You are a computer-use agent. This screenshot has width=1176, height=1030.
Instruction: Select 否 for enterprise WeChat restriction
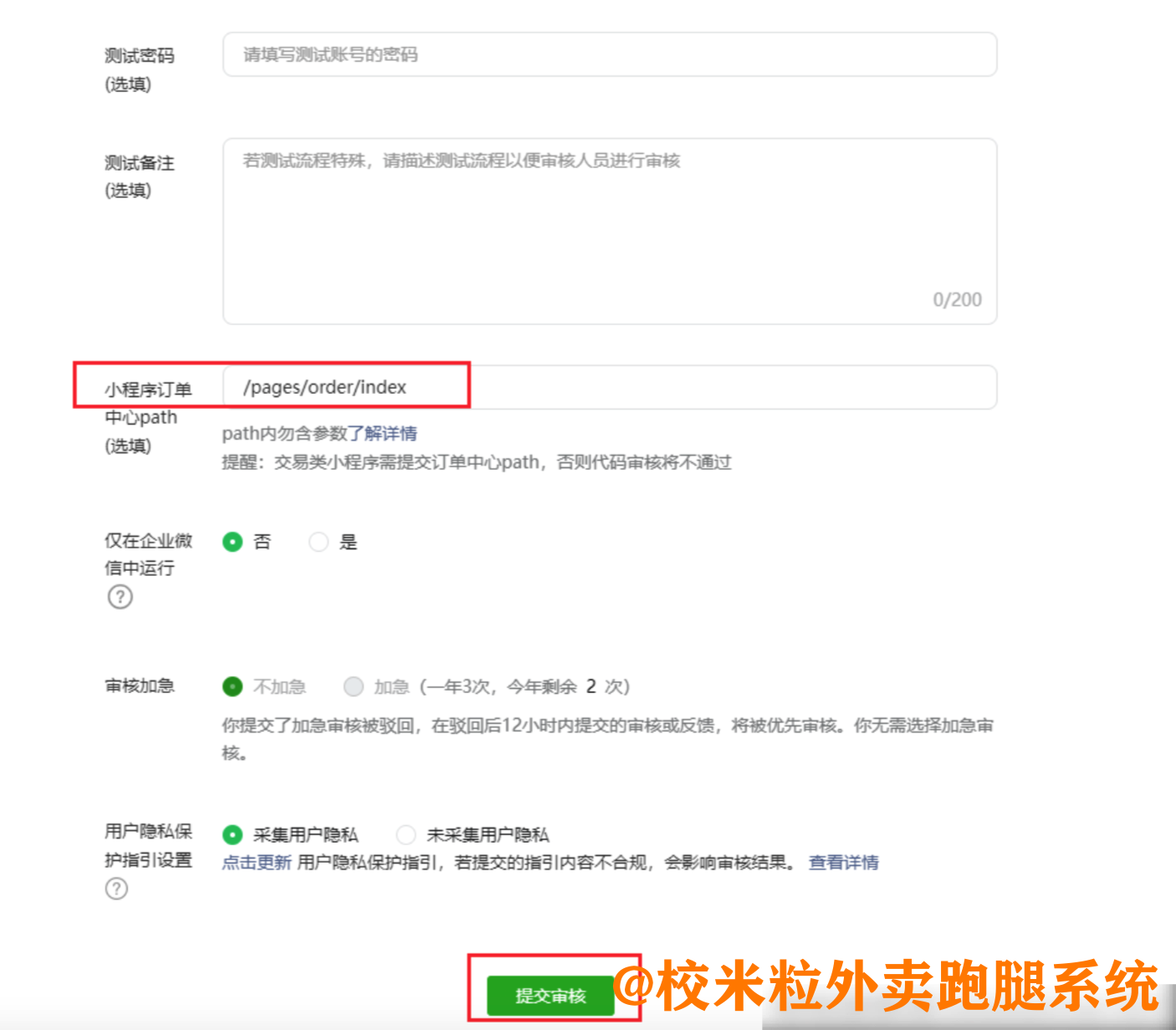[233, 542]
